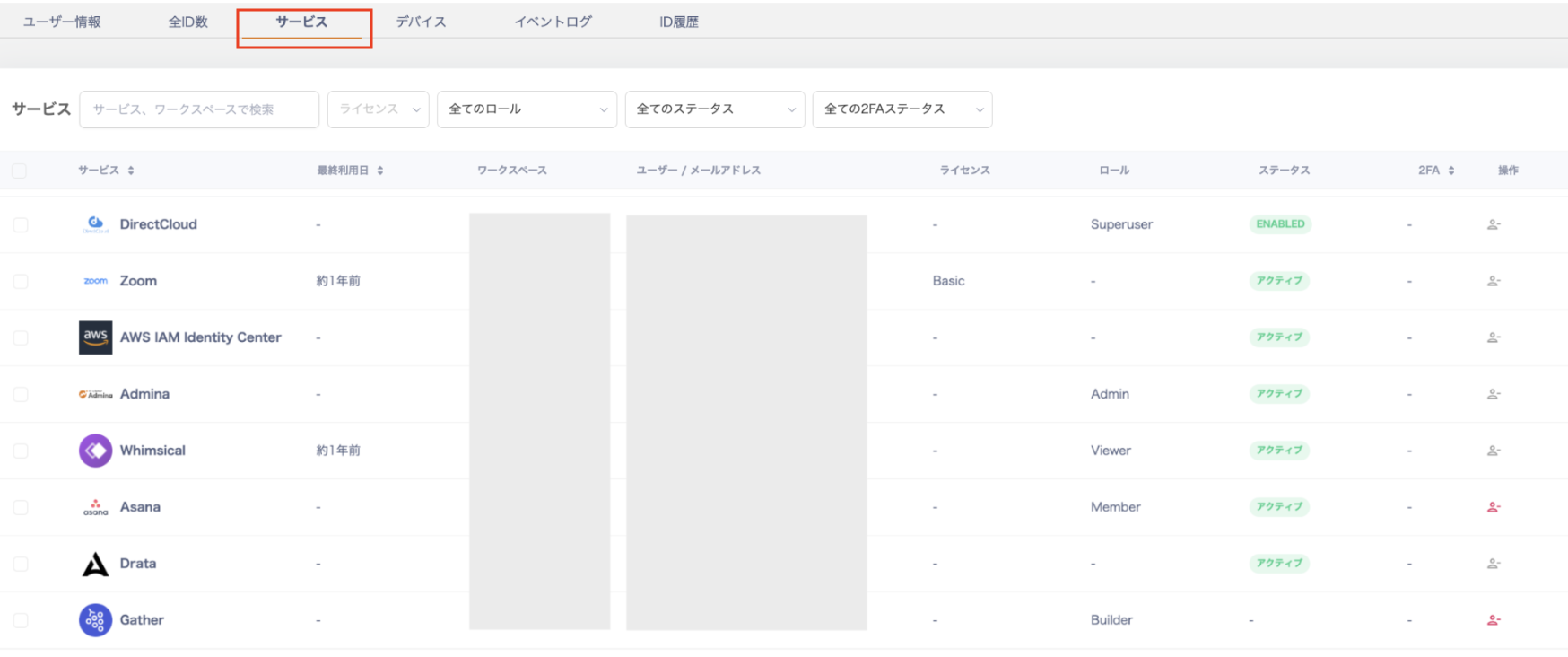Image resolution: width=1568 pixels, height=657 pixels.
Task: Sort by 2FA column sort arrows
Action: [x=1450, y=171]
